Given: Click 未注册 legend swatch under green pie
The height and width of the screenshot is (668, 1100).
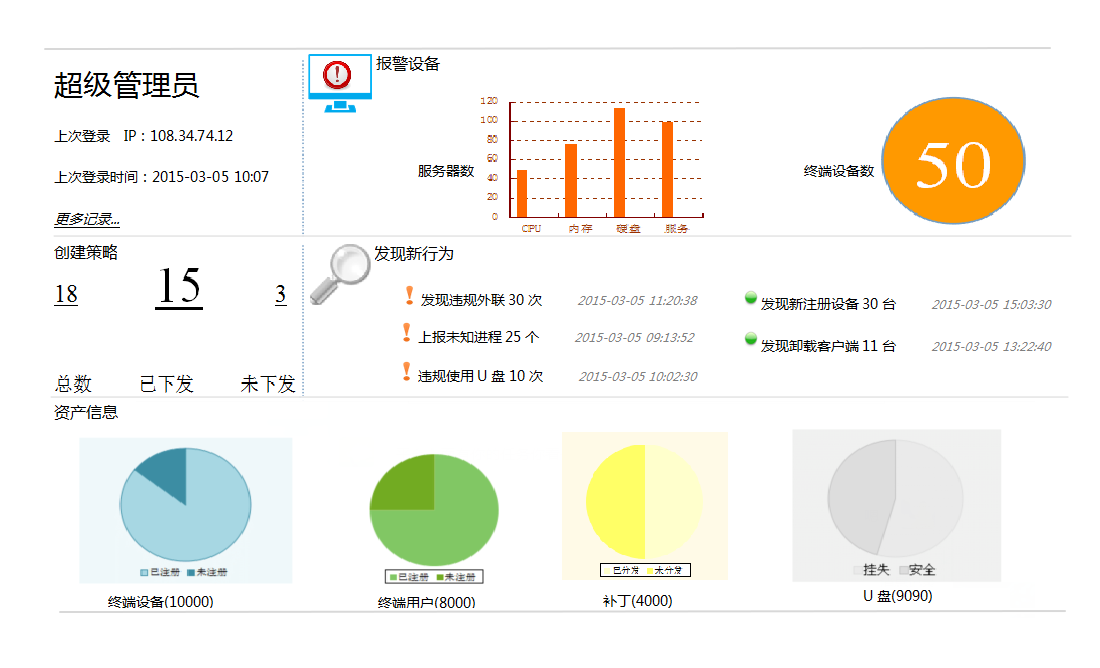Looking at the screenshot, I should click(x=440, y=577).
